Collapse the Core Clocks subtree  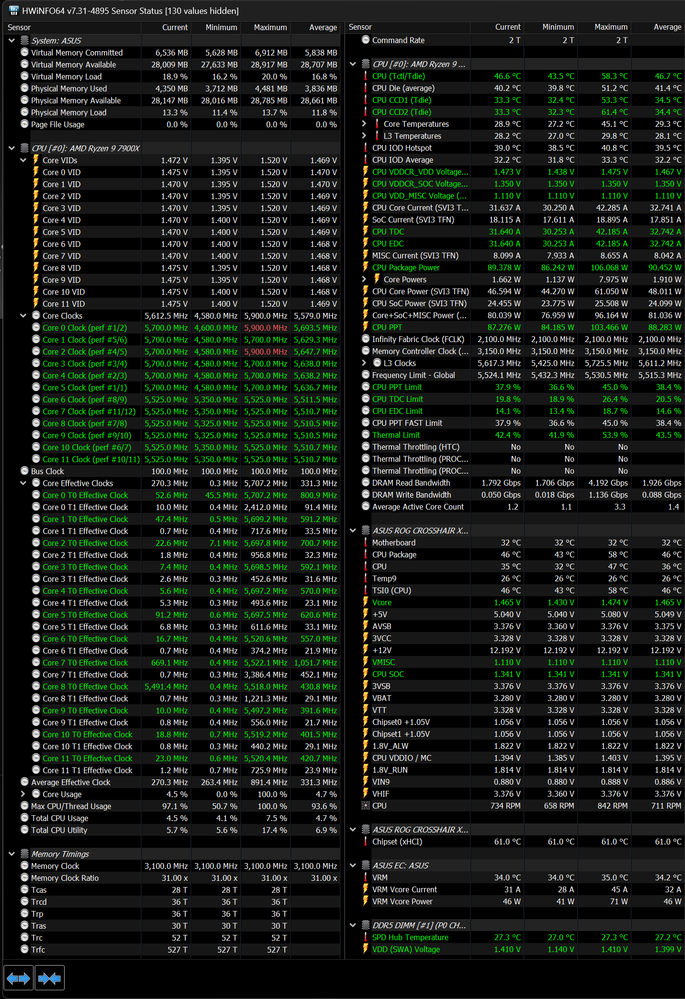point(23,315)
